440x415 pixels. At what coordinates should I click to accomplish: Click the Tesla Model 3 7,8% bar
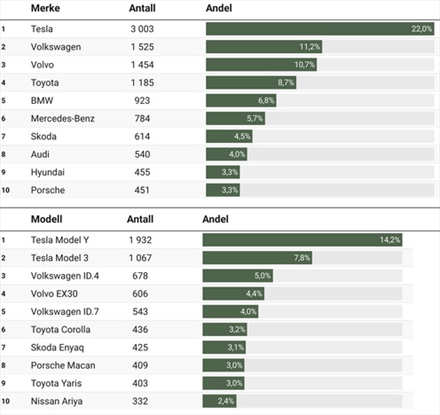(257, 258)
